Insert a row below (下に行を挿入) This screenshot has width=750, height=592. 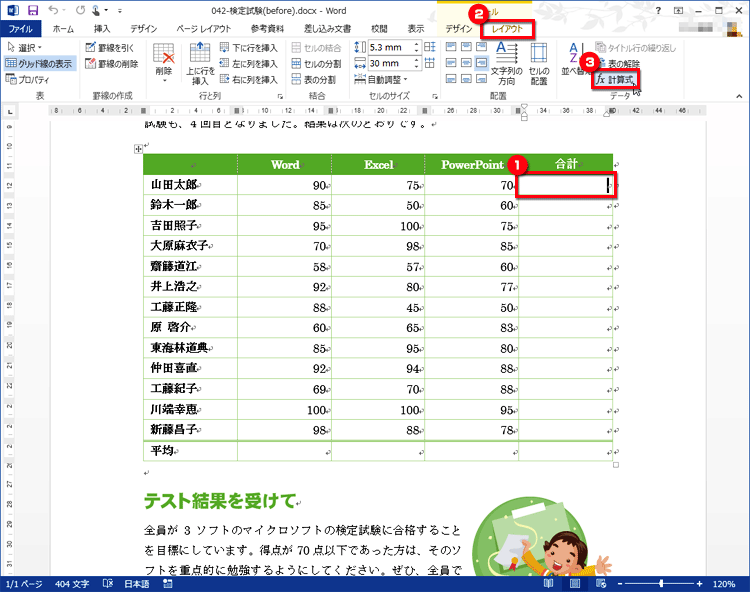tap(249, 47)
